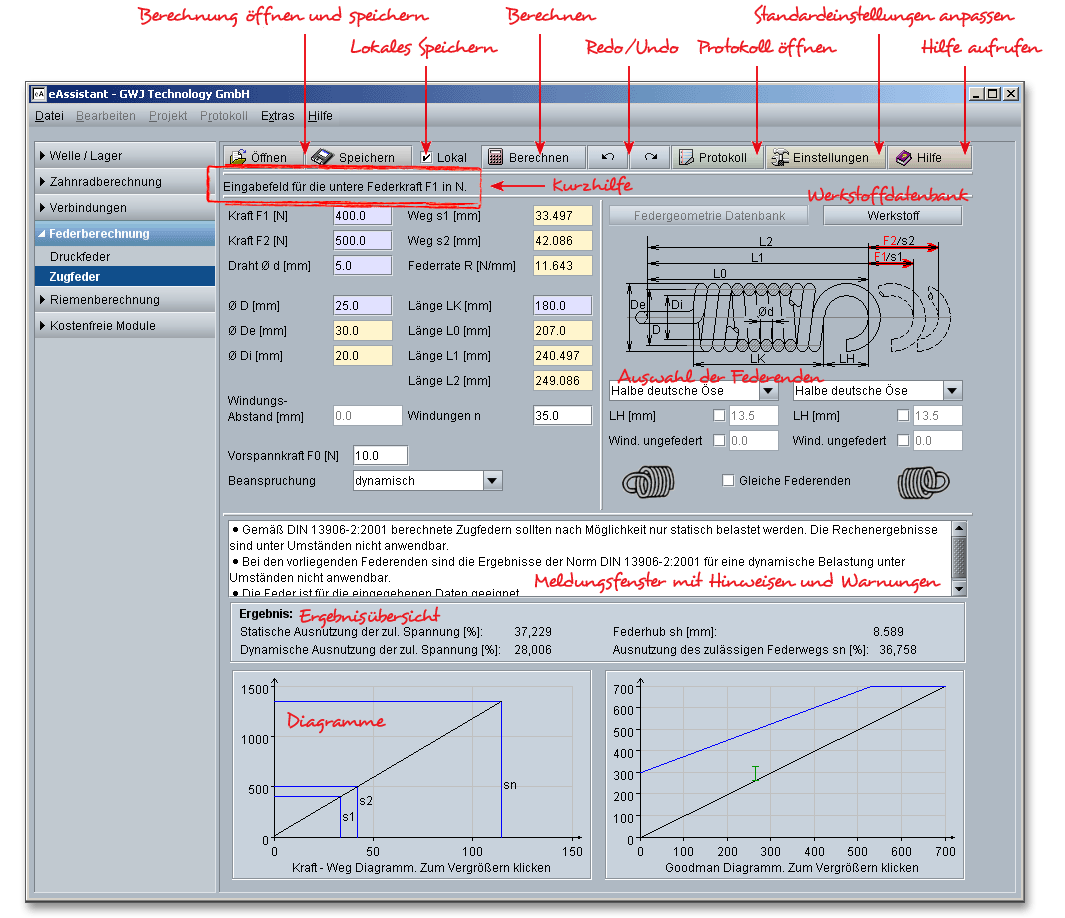This screenshot has height=918, width=1065.
Task: Tick the left LH [mm] checkbox
Action: [x=718, y=416]
